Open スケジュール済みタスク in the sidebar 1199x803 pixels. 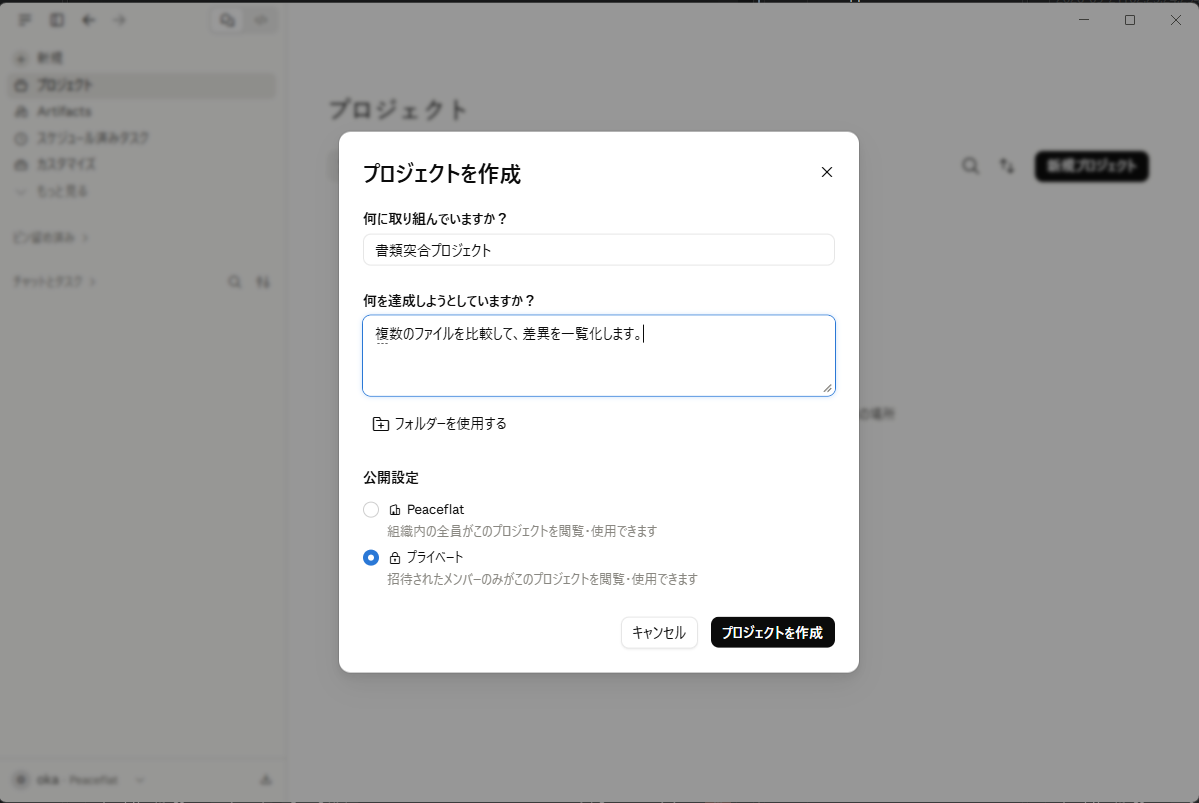[143, 138]
